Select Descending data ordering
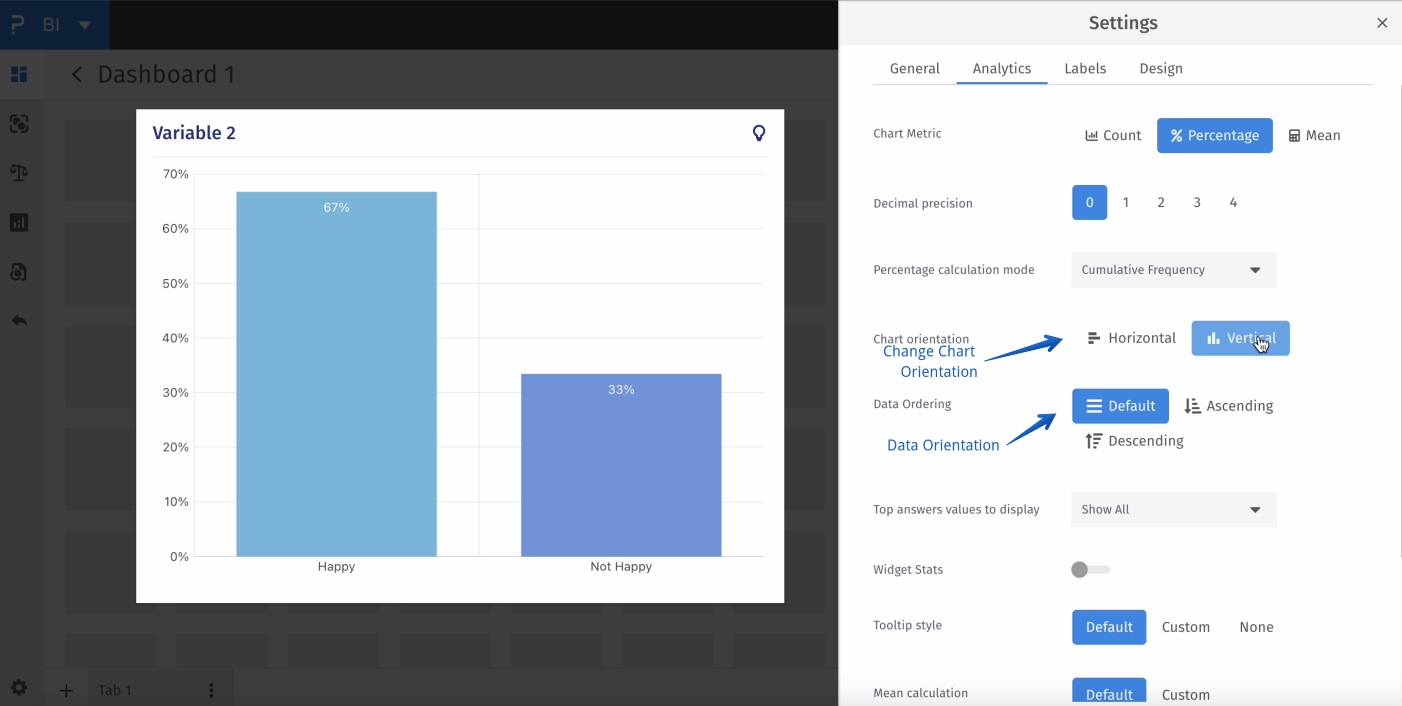This screenshot has height=706, width=1402. pos(1134,441)
